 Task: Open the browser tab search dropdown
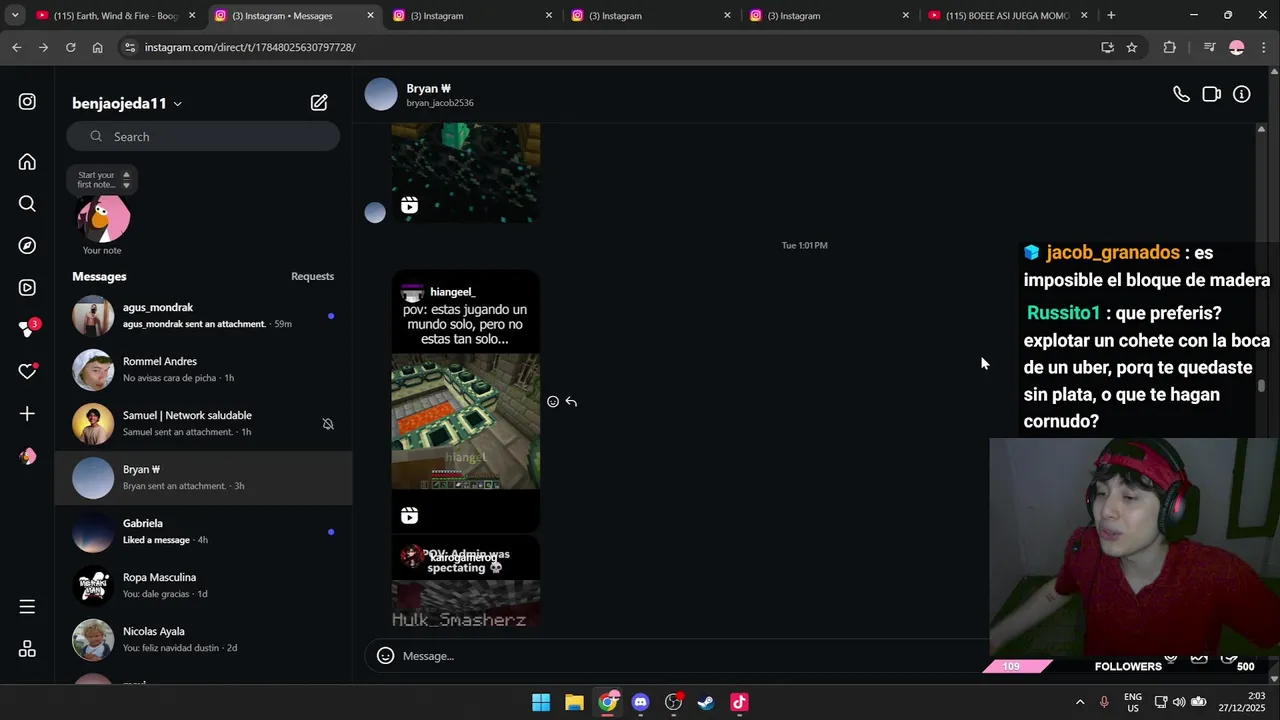tap(14, 16)
